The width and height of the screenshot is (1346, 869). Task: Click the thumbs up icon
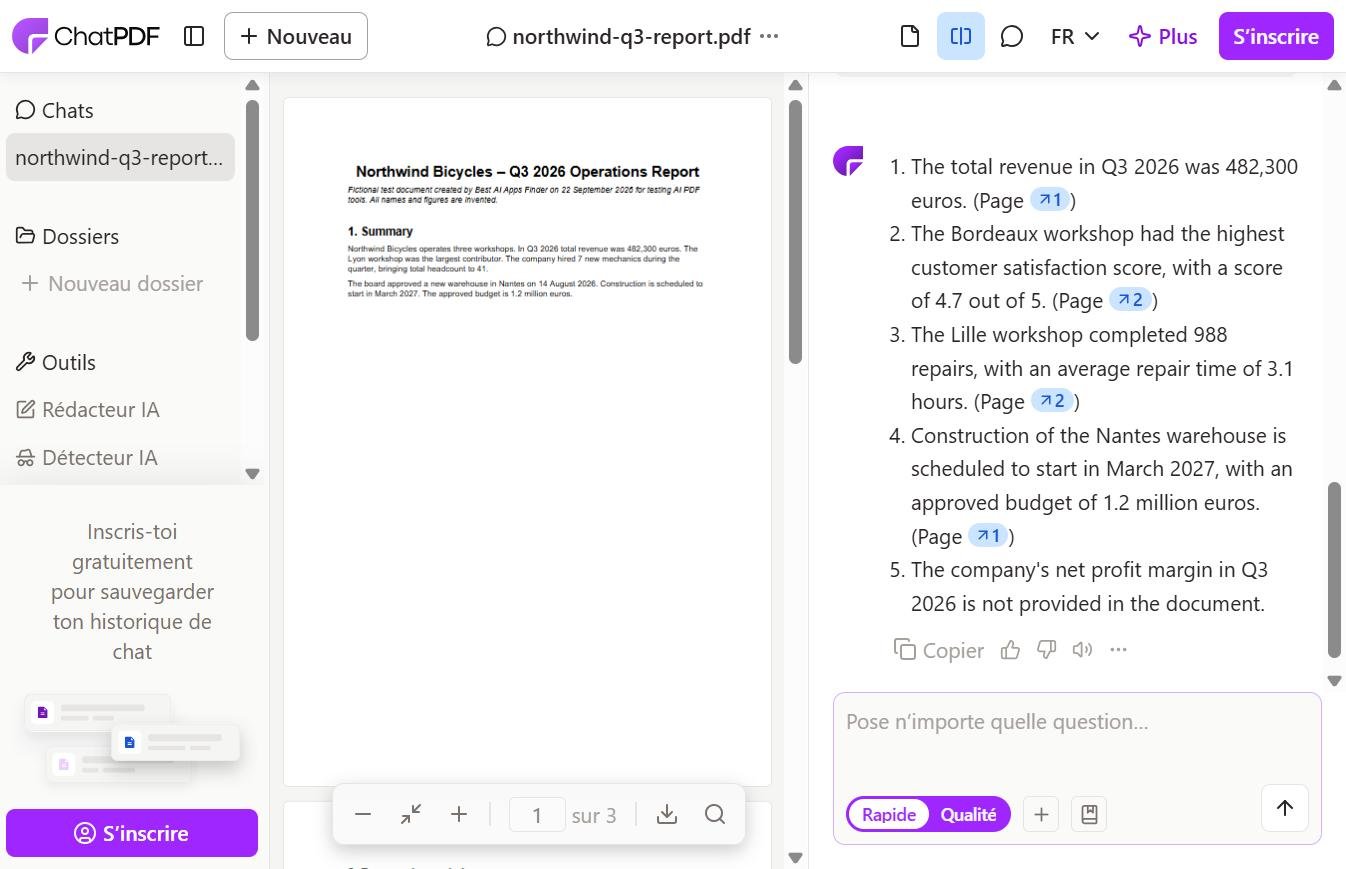[x=1011, y=650]
